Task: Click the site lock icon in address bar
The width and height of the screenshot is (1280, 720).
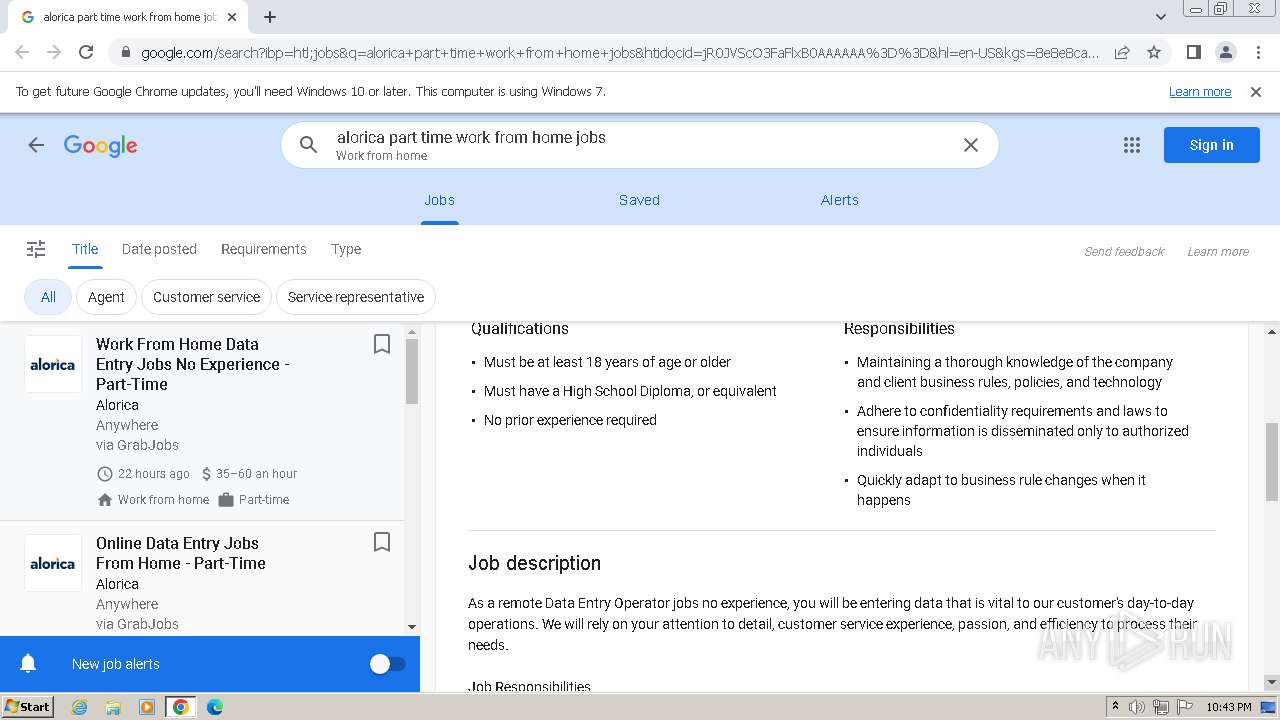Action: 125,52
